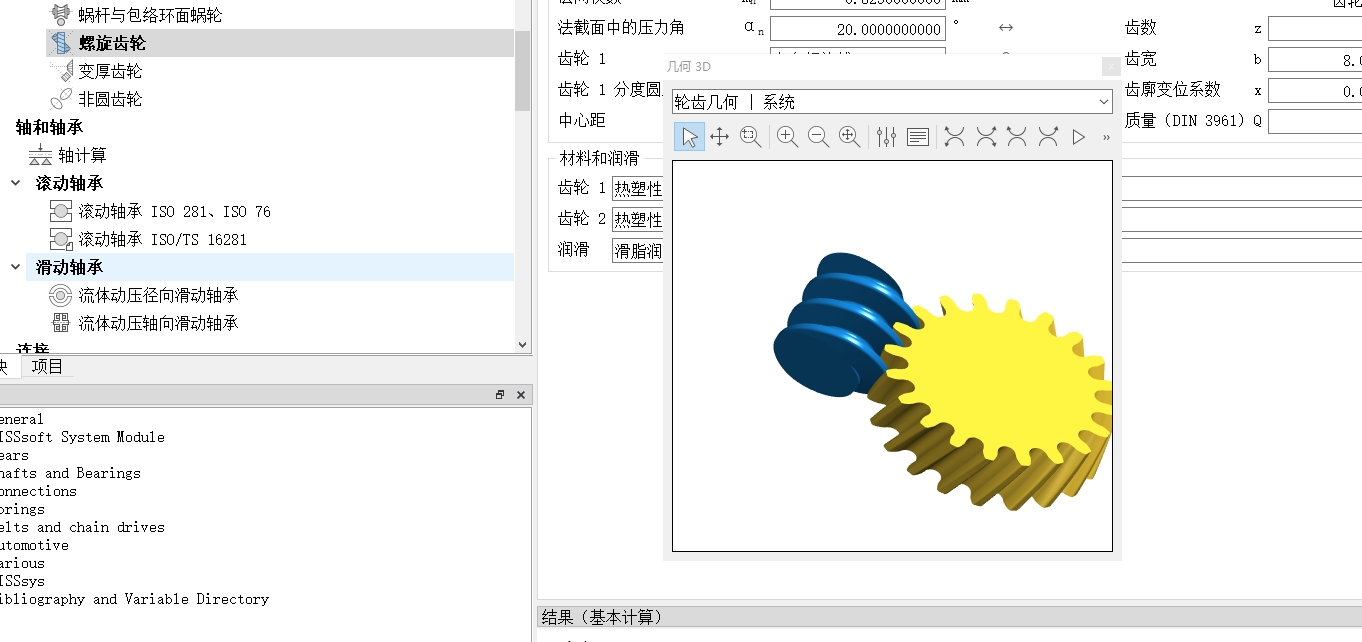Zoom in on the 3D gear view

pos(787,137)
